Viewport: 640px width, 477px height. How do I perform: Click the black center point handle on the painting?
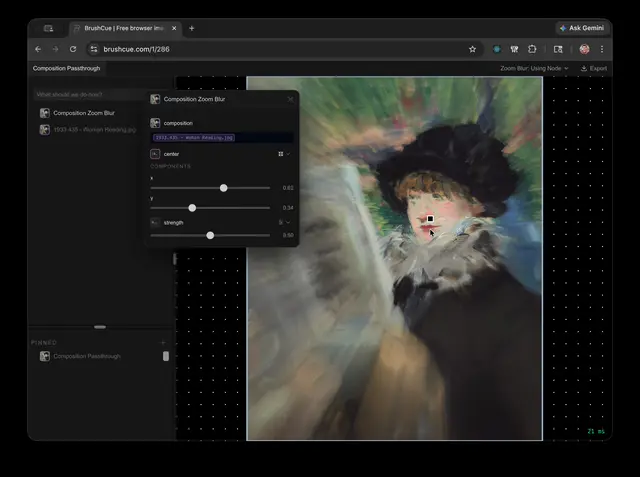(x=430, y=219)
